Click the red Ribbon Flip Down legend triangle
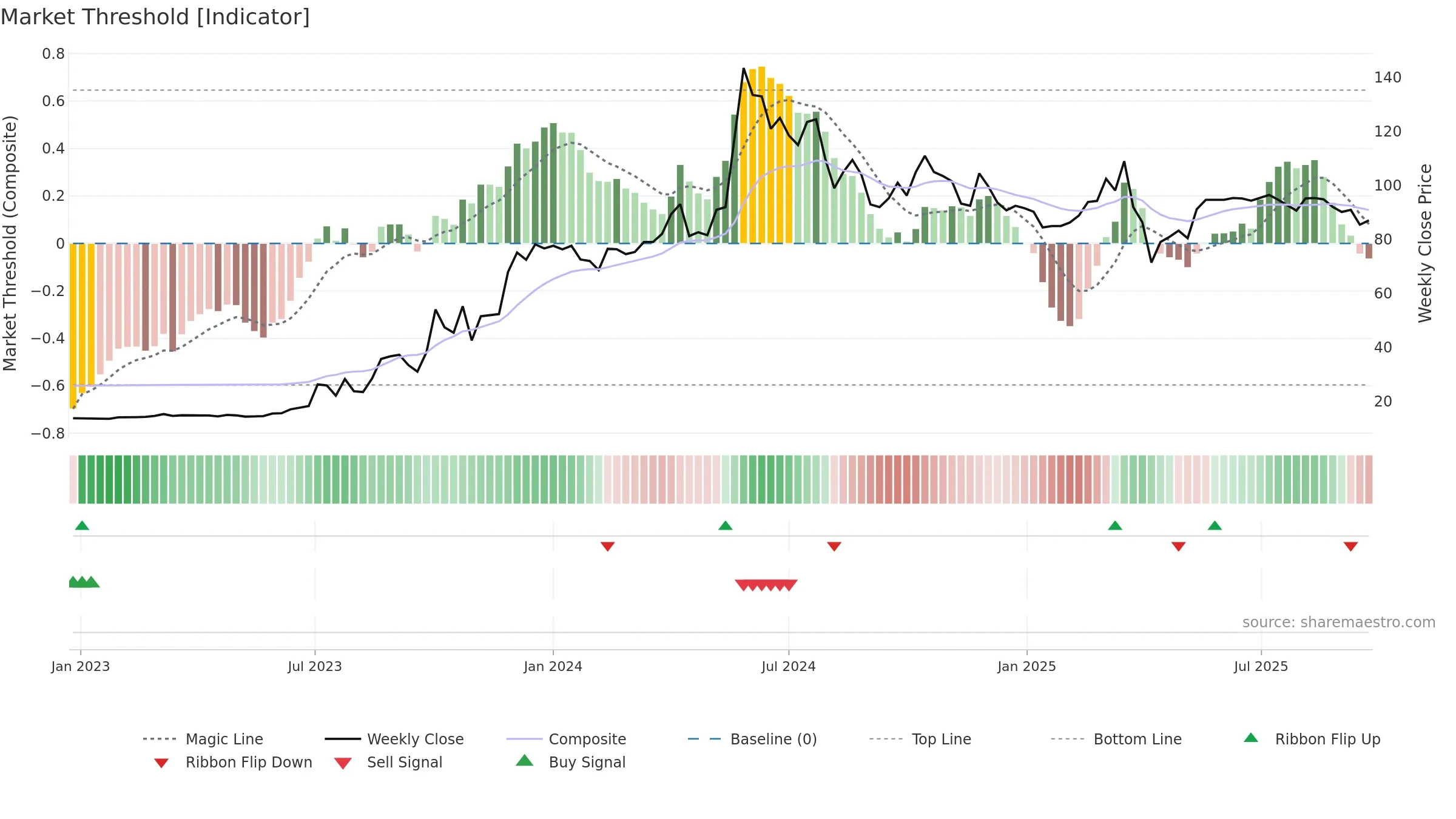The image size is (1456, 819). (x=161, y=763)
